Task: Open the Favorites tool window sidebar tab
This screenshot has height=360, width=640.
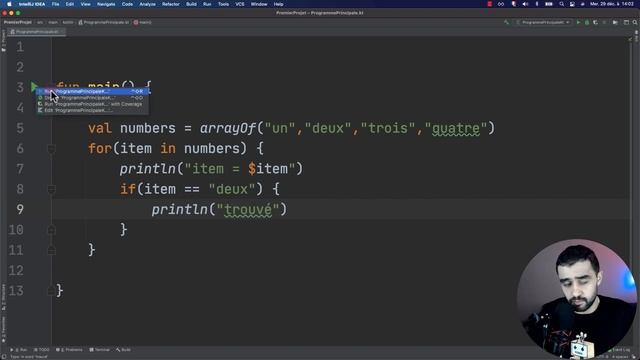Action: (x=3, y=329)
